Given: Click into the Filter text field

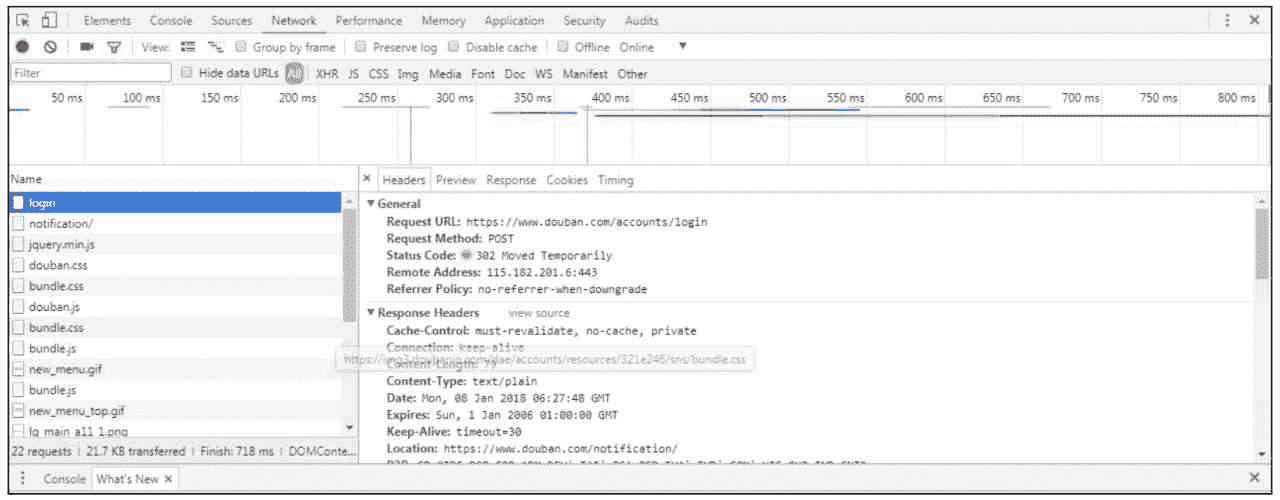Looking at the screenshot, I should coord(90,73).
